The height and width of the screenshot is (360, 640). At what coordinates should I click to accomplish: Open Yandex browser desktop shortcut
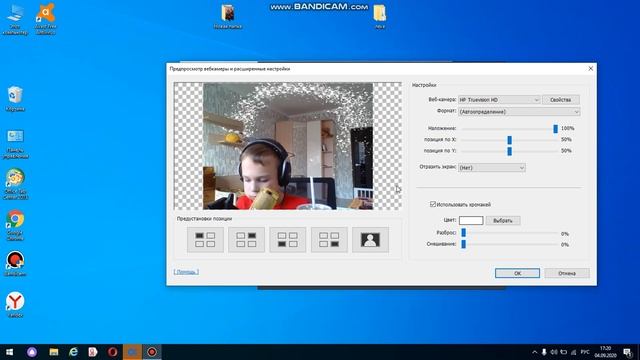click(15, 304)
